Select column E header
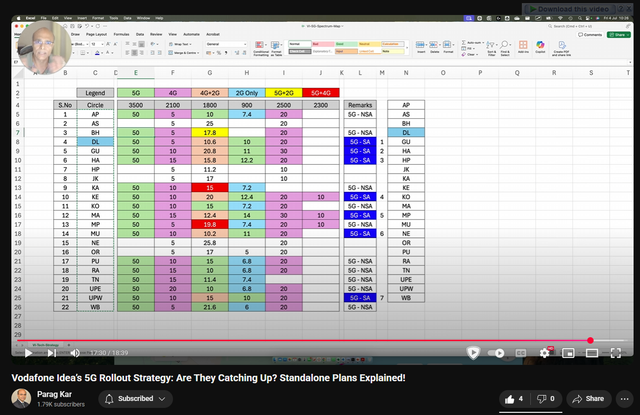The width and height of the screenshot is (640, 415). 136,73
